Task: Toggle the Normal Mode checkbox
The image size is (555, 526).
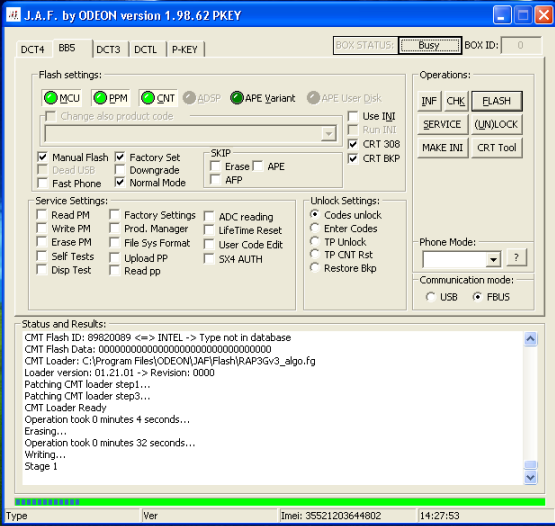Action: click(120, 183)
